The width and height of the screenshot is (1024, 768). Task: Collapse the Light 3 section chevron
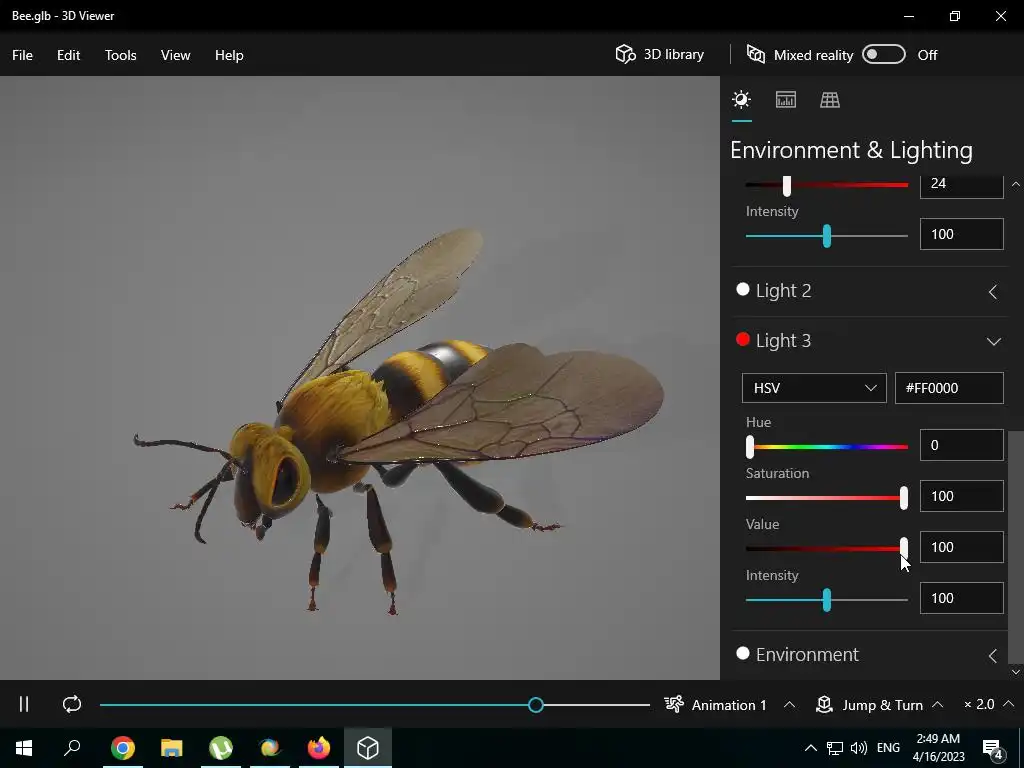pyautogui.click(x=993, y=342)
